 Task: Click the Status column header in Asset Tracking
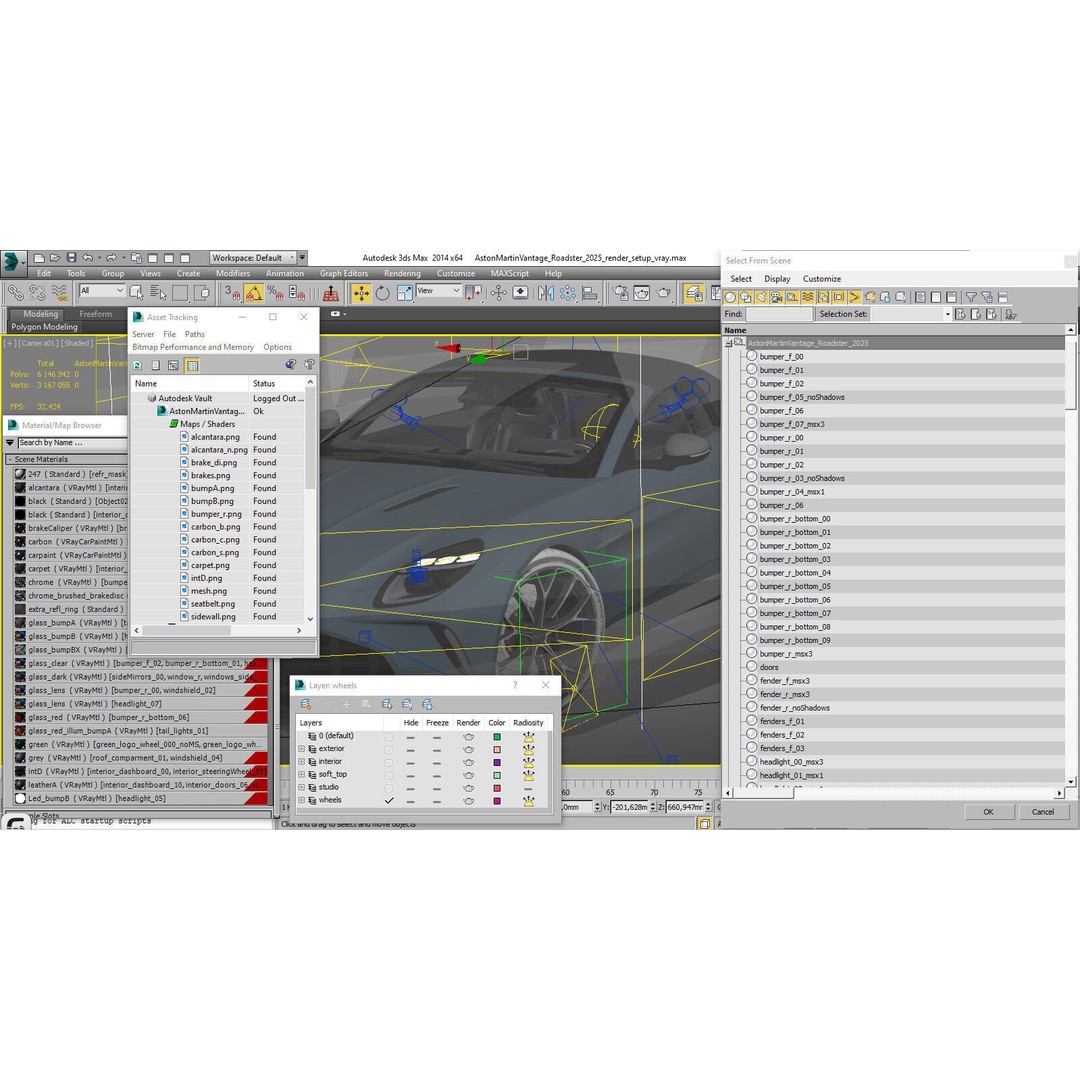(x=277, y=384)
